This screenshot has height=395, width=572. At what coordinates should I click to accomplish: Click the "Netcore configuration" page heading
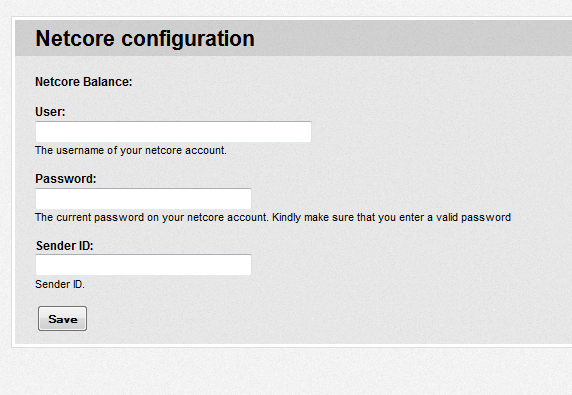tap(145, 39)
